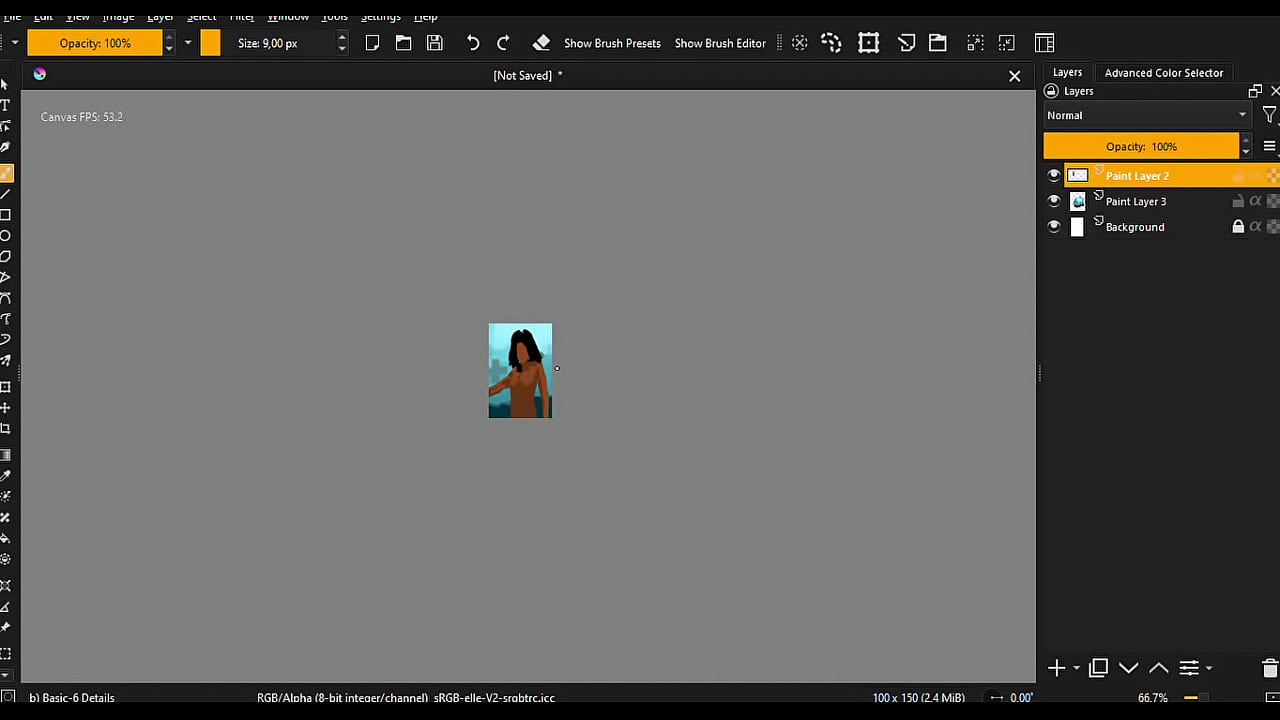Toggle the lock on the Background layer
The image size is (1280, 720).
pos(1238,227)
